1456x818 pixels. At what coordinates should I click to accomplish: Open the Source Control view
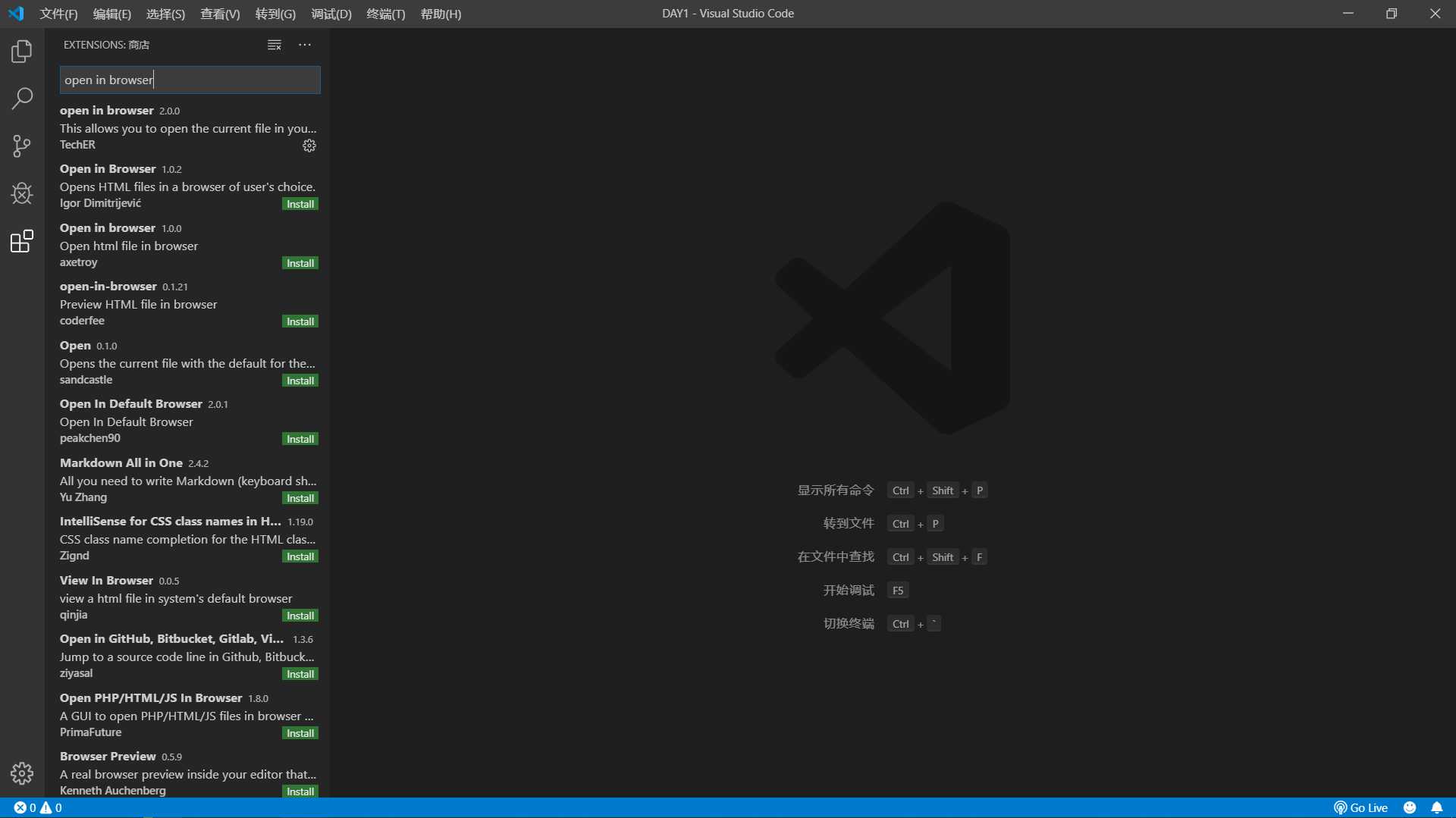(x=22, y=146)
